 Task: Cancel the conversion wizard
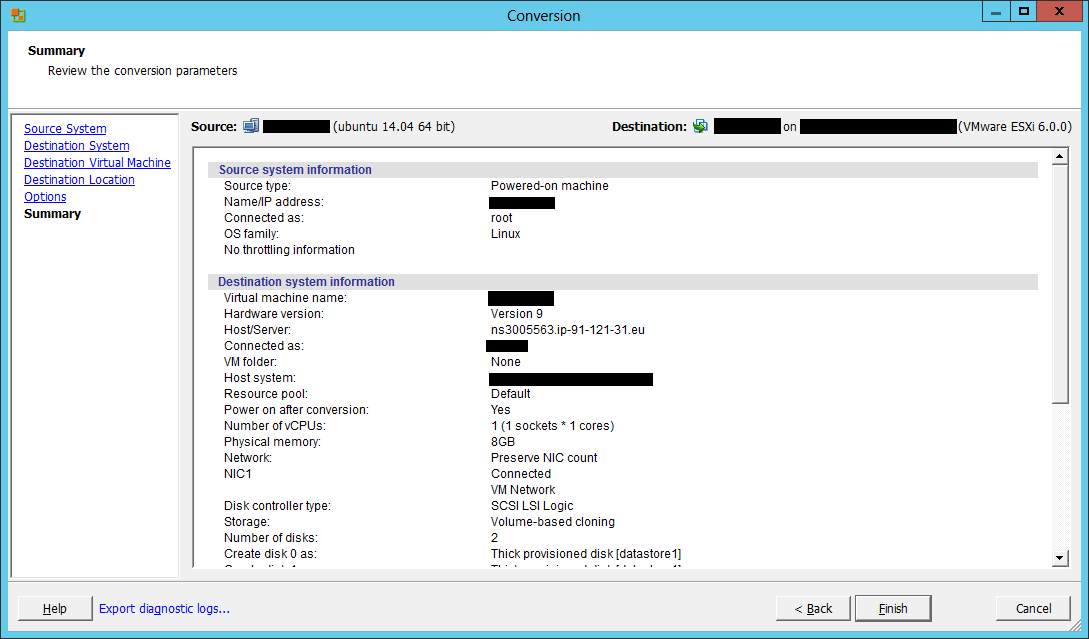click(x=1033, y=608)
